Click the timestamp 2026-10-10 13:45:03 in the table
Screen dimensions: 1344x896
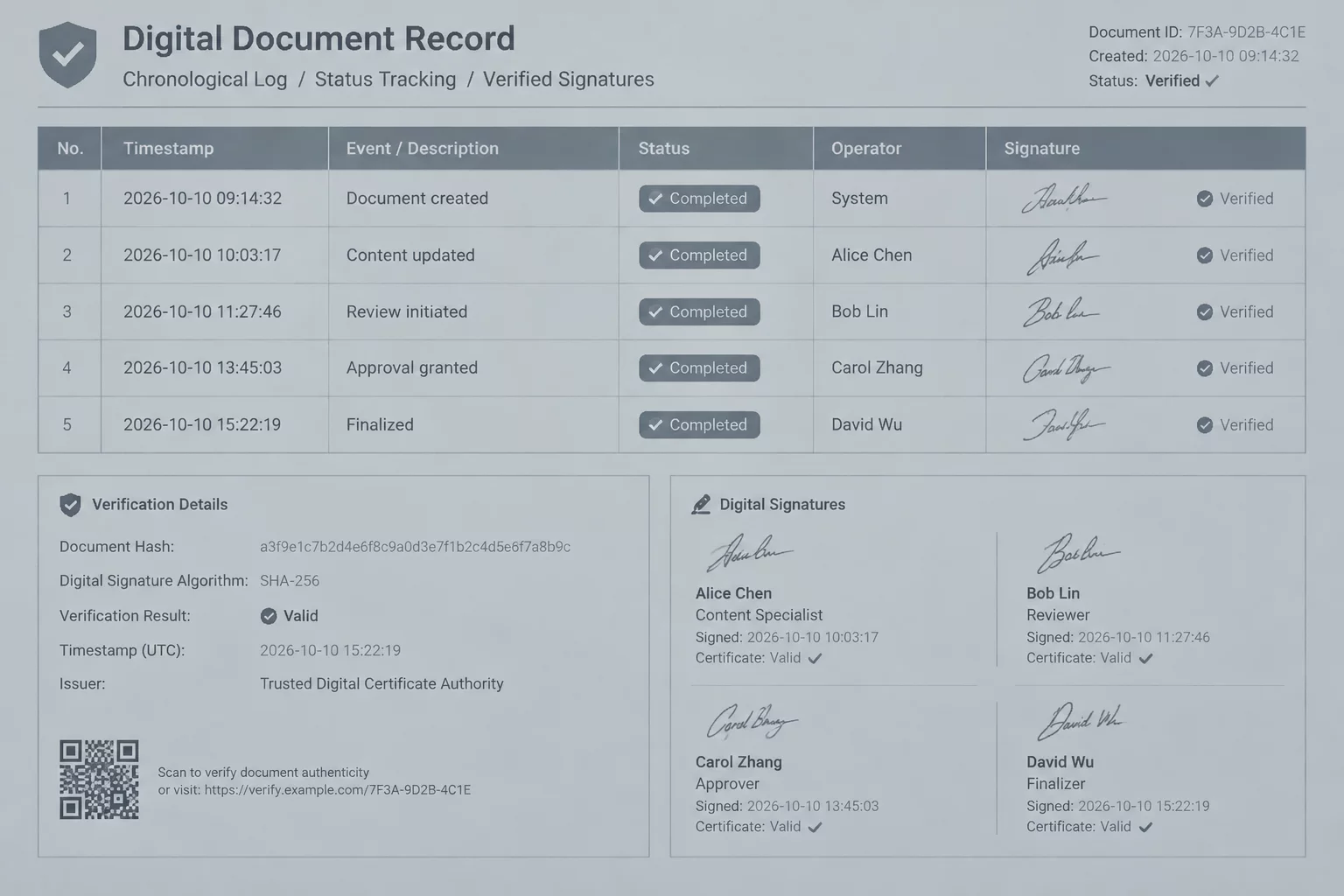click(x=202, y=368)
